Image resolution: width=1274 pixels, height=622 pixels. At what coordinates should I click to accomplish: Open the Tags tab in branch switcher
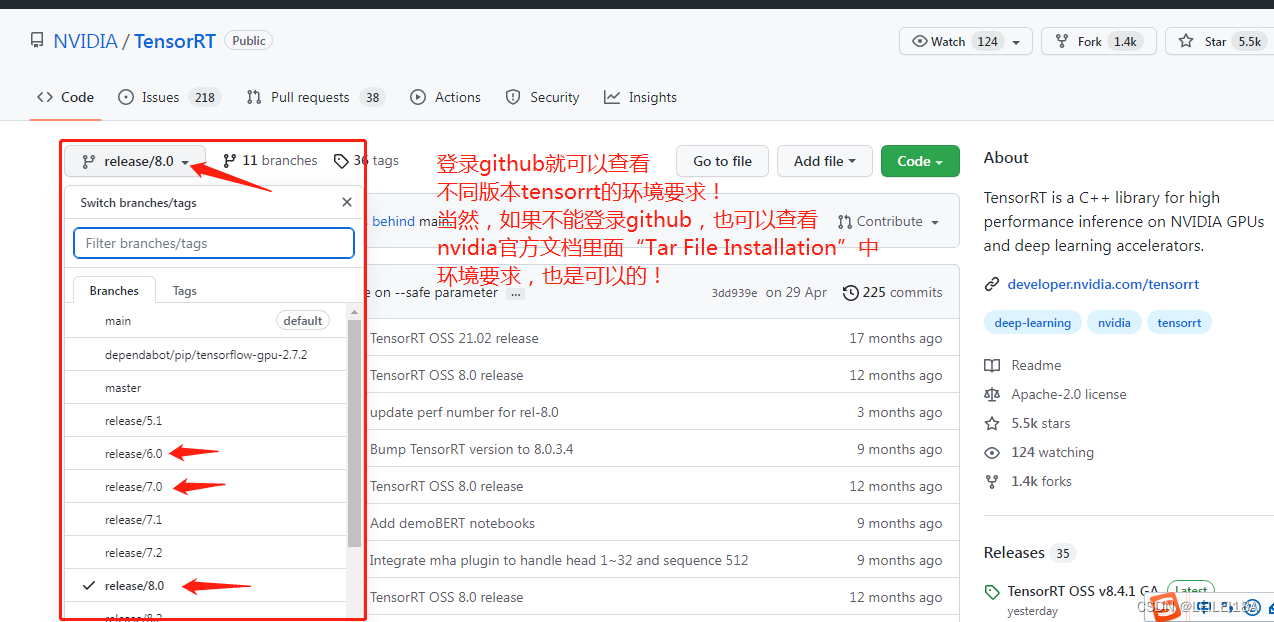[184, 290]
